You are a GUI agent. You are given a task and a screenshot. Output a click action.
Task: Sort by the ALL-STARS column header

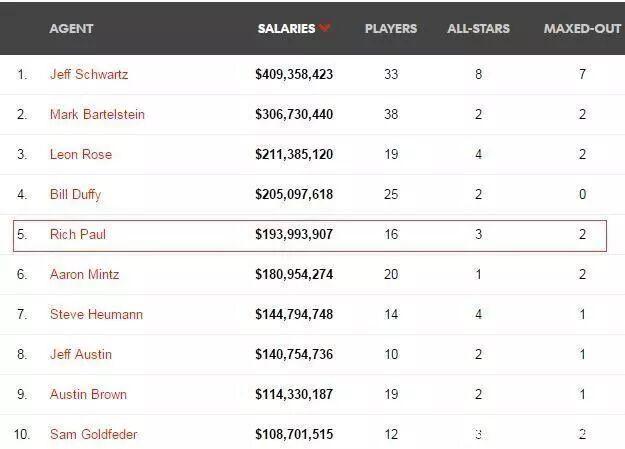tap(478, 29)
